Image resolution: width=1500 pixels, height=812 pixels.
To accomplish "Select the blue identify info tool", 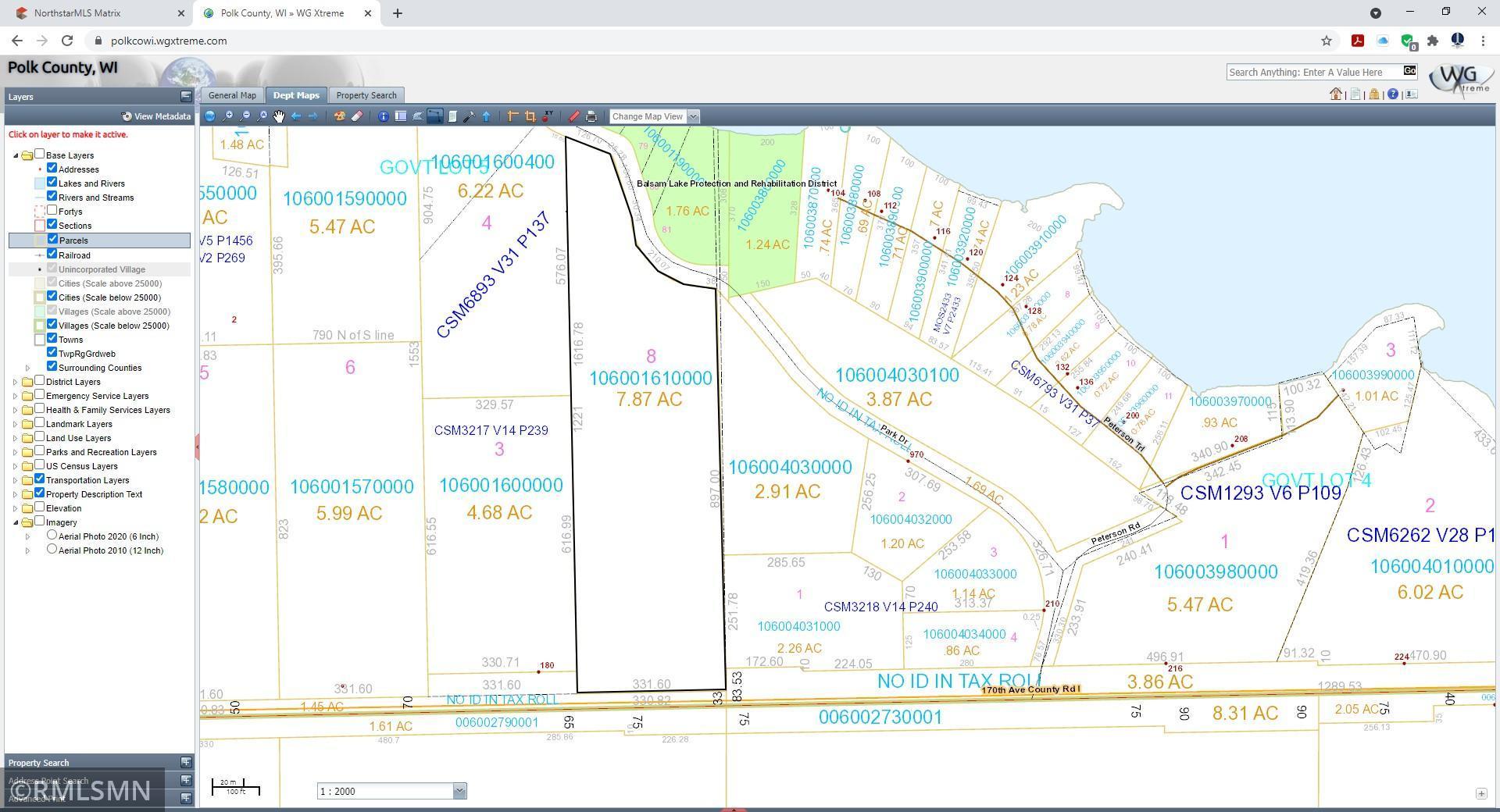I will 383,116.
